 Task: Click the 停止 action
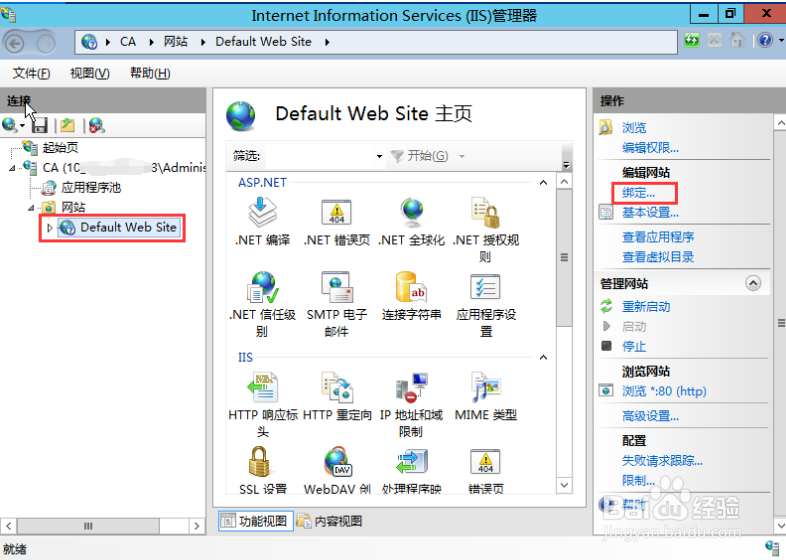[634, 346]
